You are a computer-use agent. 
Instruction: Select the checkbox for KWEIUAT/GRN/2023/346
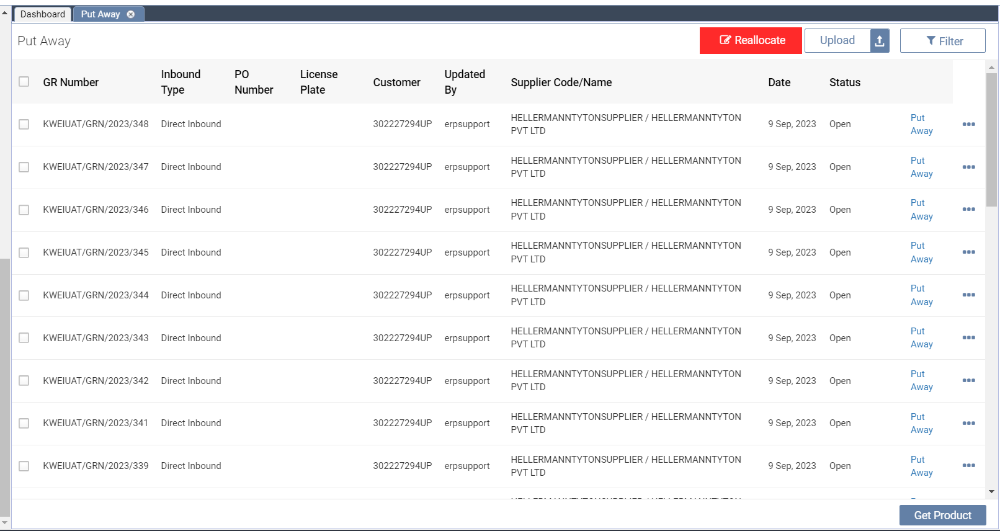24,210
